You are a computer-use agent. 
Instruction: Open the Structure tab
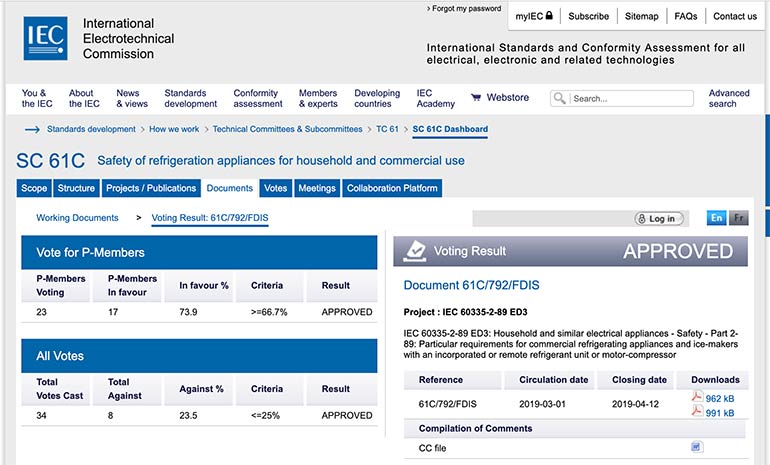point(76,188)
